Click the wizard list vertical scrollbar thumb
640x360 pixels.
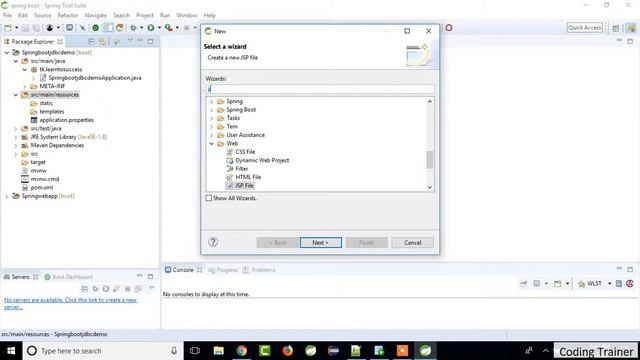click(429, 160)
